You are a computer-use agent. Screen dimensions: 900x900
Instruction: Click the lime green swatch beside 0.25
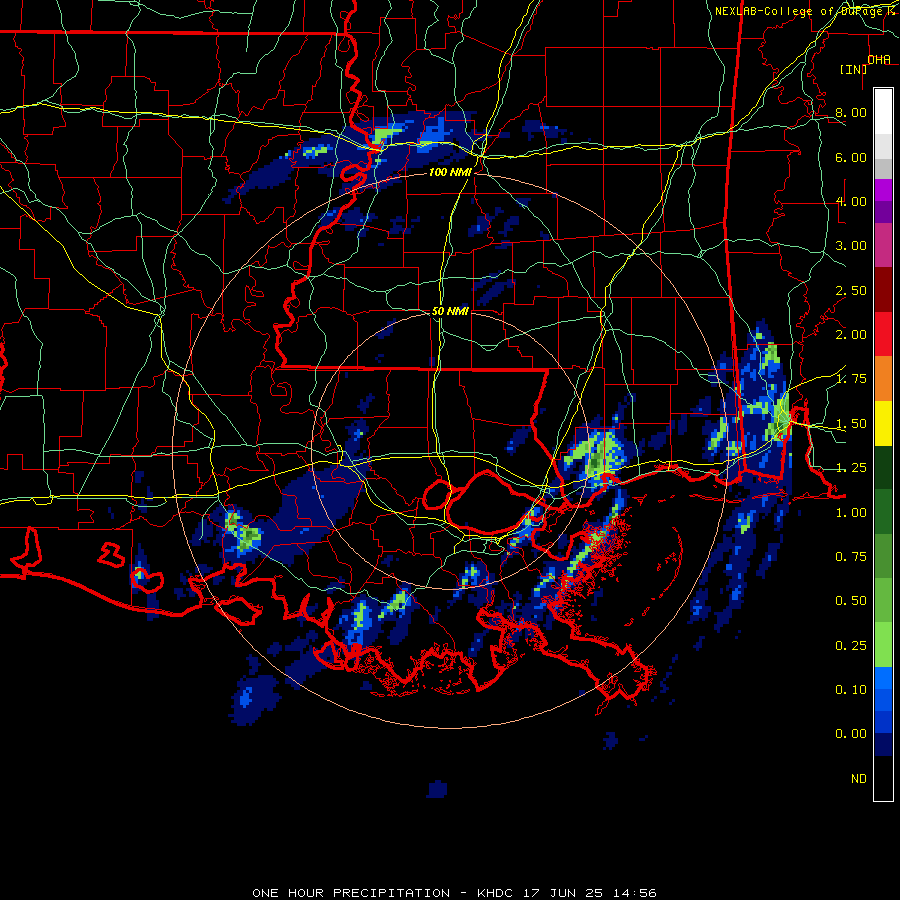pyautogui.click(x=883, y=645)
